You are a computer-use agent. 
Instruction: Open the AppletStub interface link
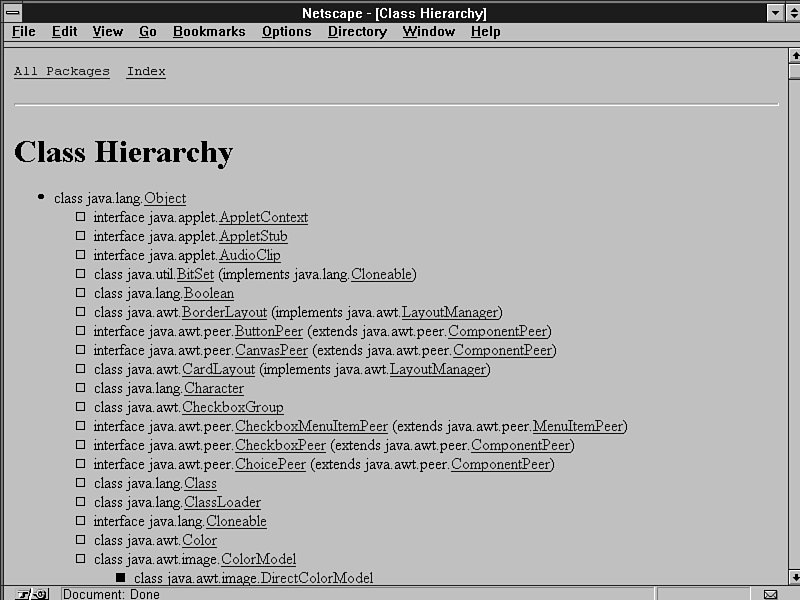coord(253,237)
